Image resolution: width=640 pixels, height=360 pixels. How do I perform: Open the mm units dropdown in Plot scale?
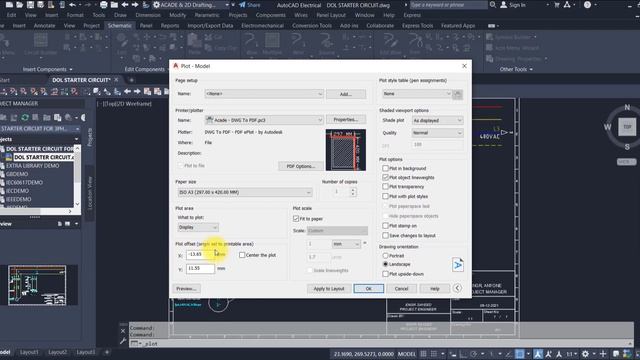tap(346, 244)
